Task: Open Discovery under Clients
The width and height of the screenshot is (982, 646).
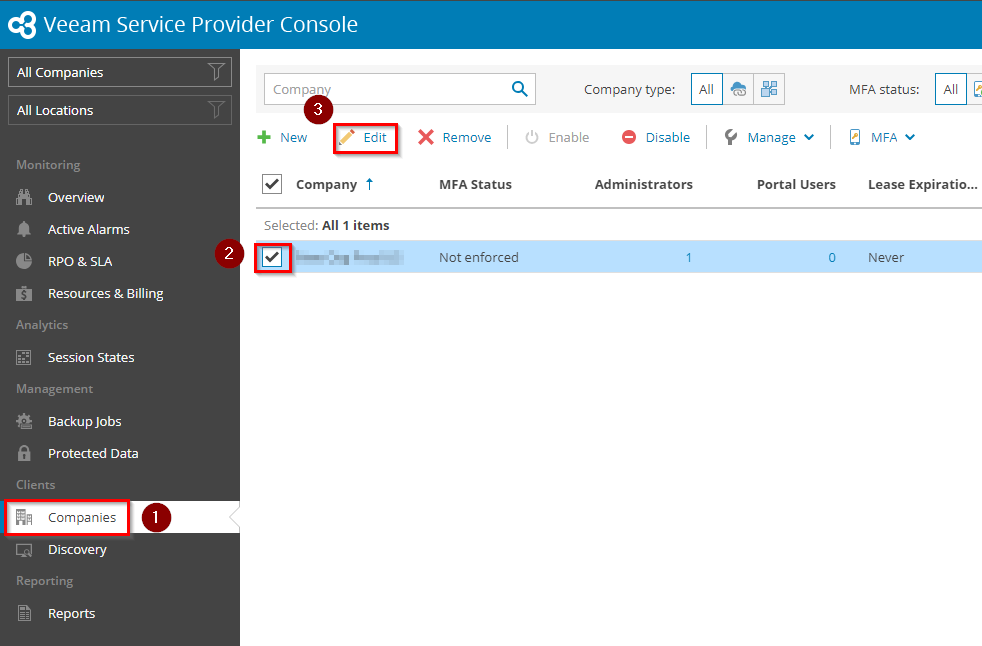Action: [x=77, y=550]
